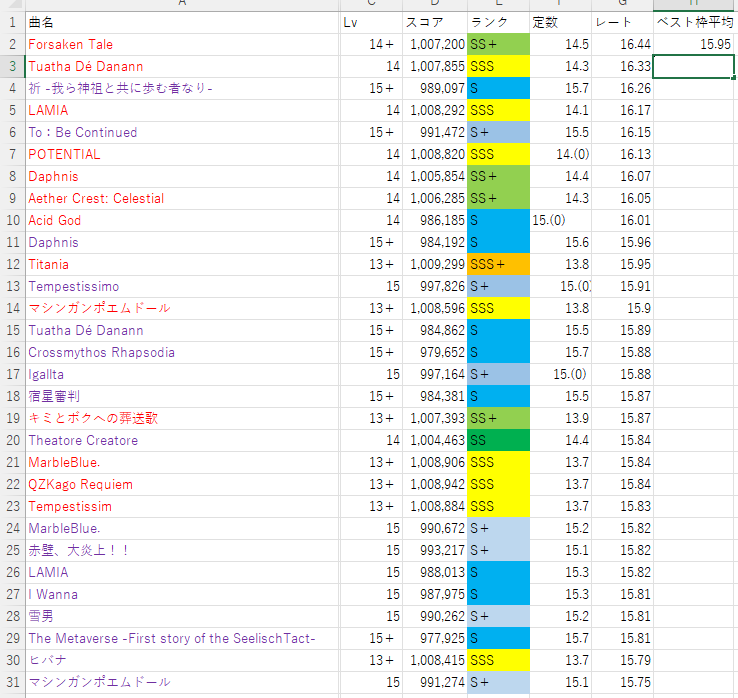Click the "Acid God" song name
Screen dimensions: 738x698
point(54,220)
